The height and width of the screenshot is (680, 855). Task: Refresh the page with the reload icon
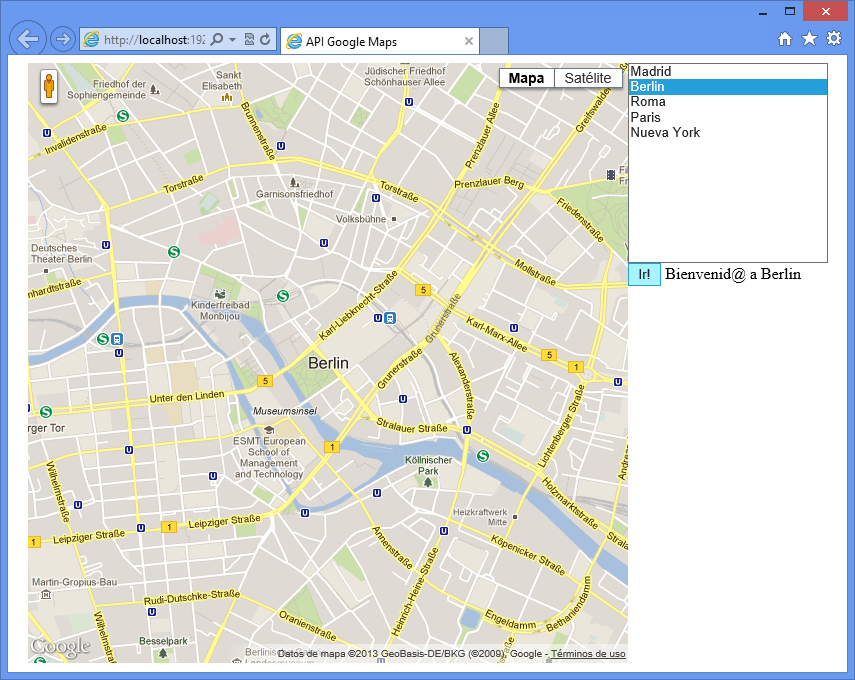point(266,39)
